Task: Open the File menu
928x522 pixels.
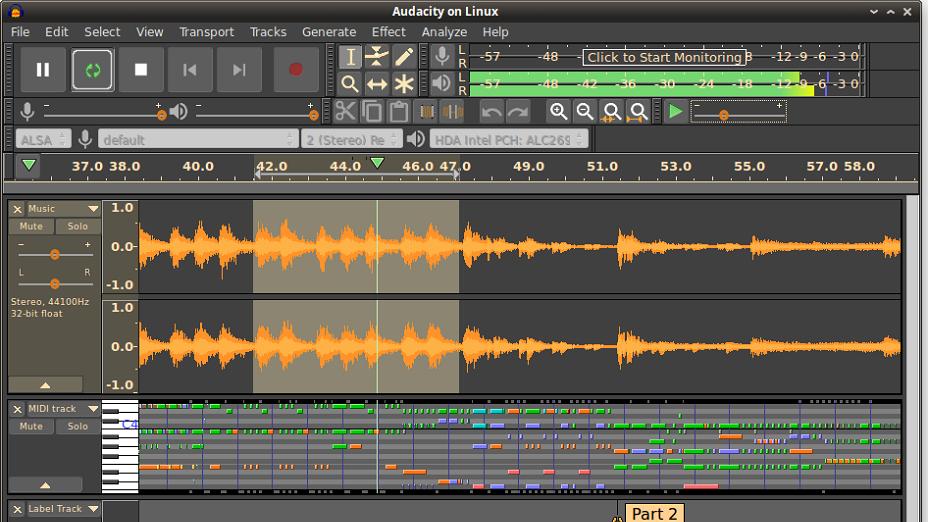Action: [x=20, y=32]
